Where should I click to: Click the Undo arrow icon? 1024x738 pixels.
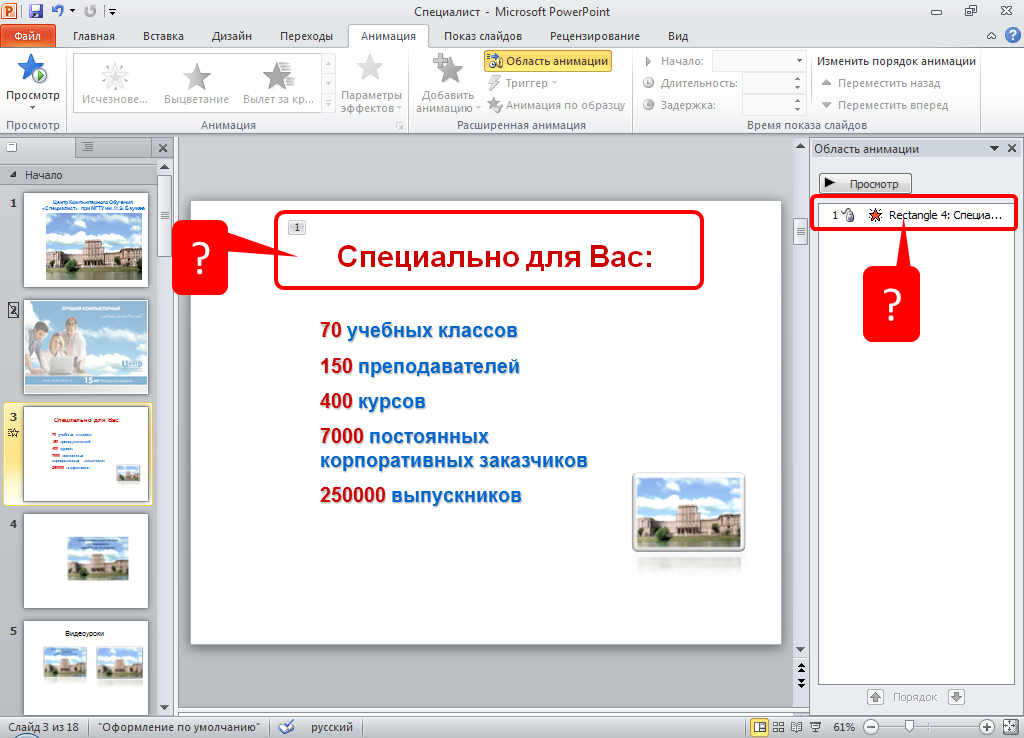[x=58, y=11]
